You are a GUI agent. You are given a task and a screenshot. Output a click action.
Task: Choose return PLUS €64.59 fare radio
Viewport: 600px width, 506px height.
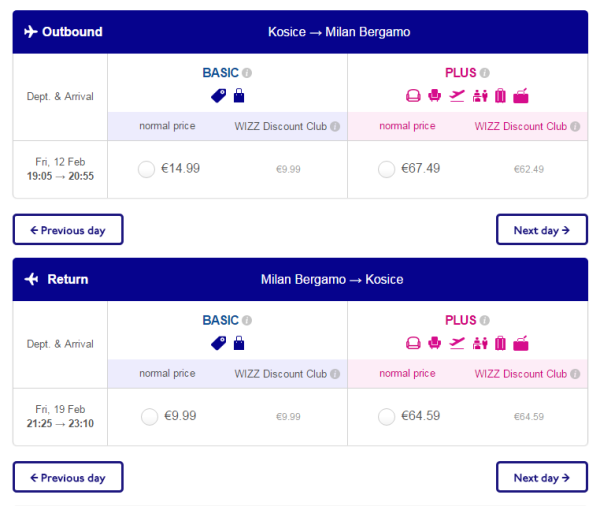click(x=386, y=416)
